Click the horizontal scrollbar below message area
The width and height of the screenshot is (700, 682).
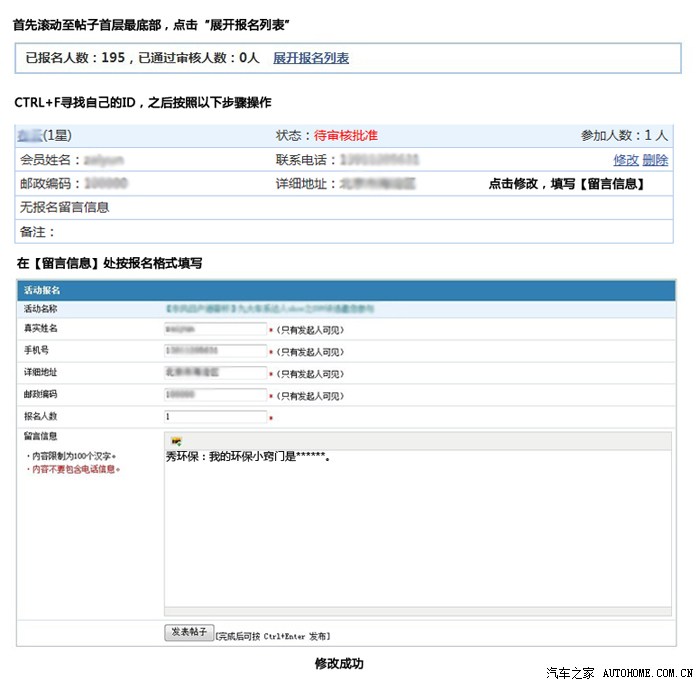point(417,611)
